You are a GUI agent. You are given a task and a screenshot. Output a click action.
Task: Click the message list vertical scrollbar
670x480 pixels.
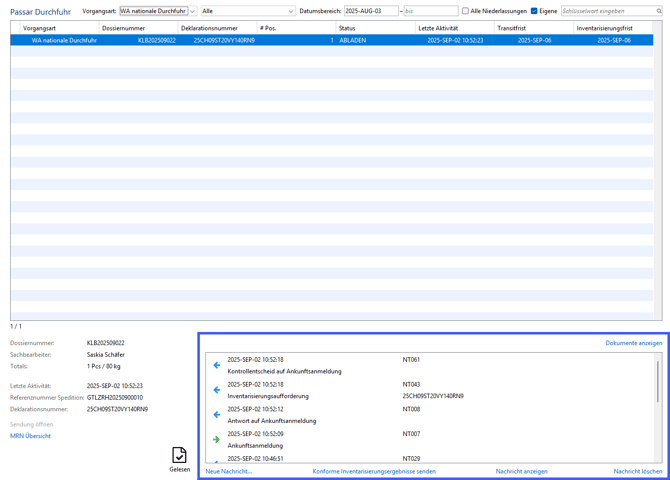point(658,381)
